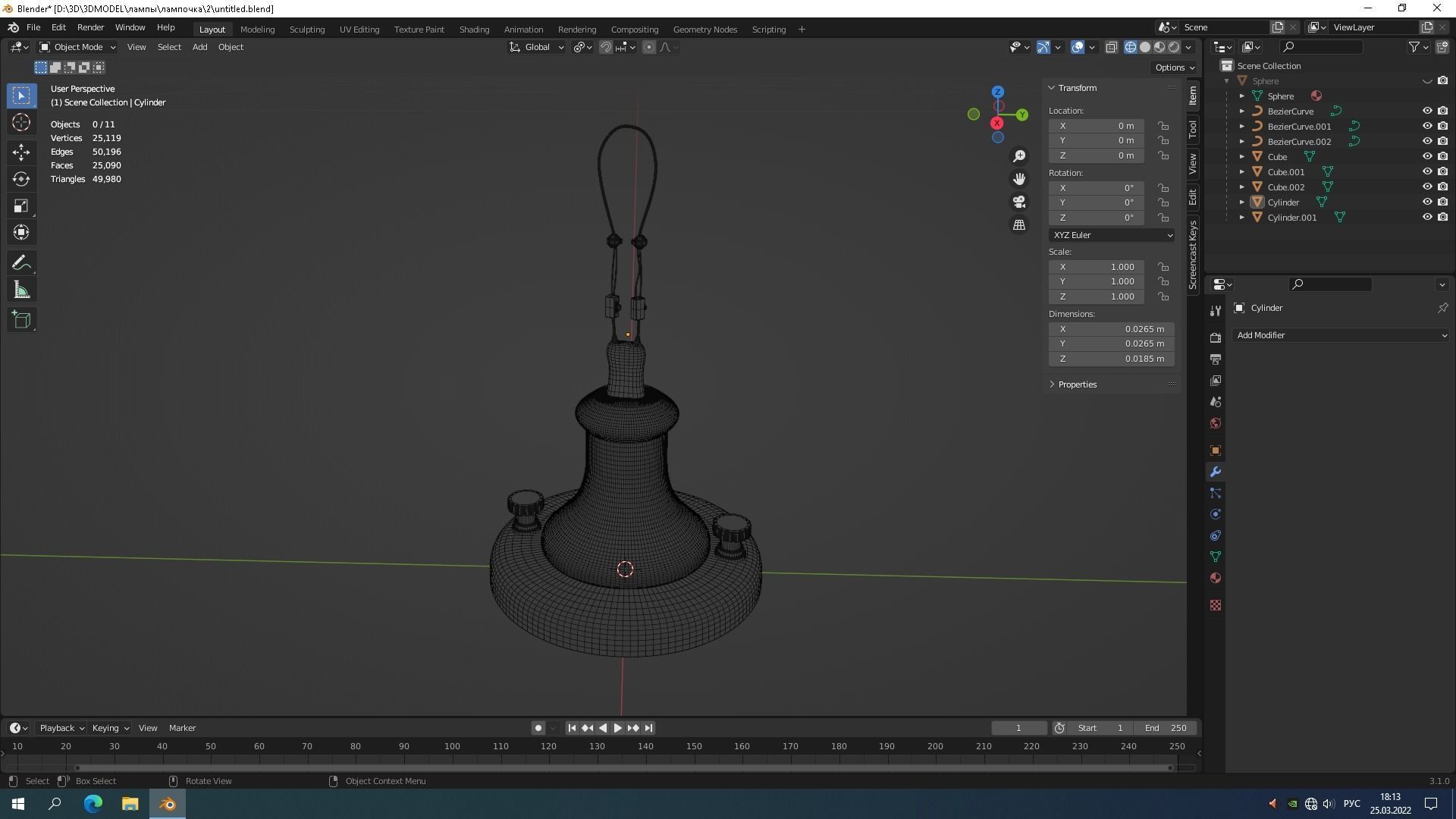Open the Material properties tab
Screen dimensions: 1456x819
click(x=1216, y=578)
